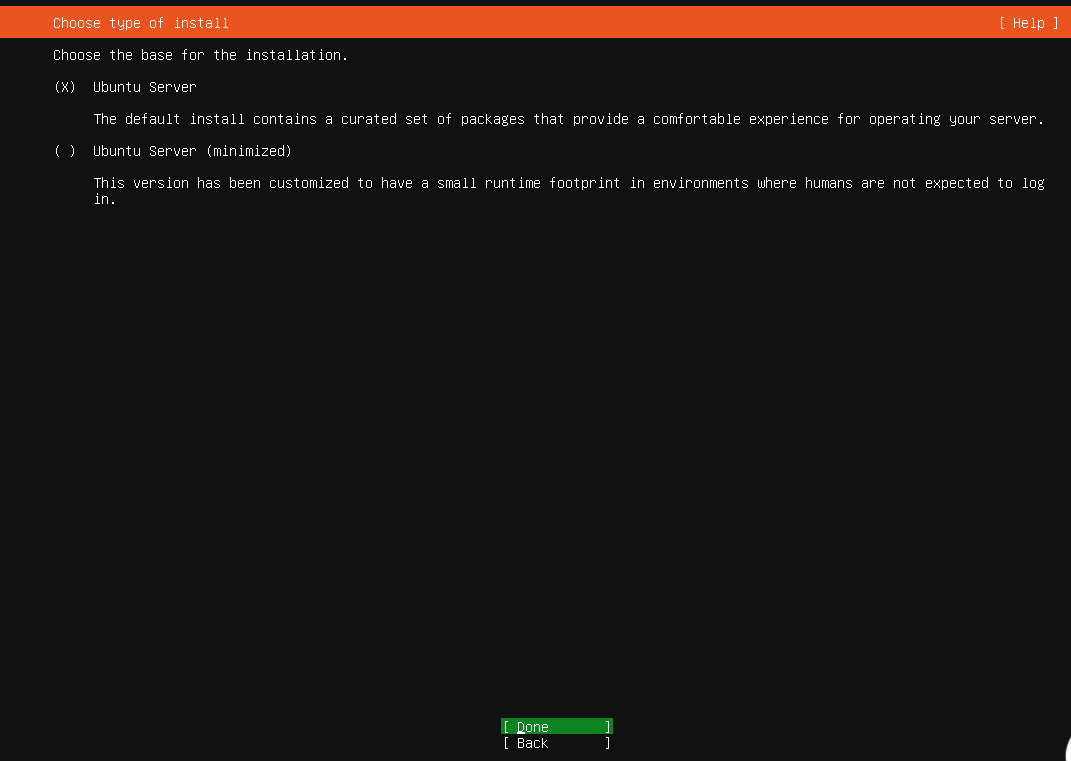Click the 'Ubuntu Server (minimized)' label text
This screenshot has width=1071, height=761.
[193, 151]
